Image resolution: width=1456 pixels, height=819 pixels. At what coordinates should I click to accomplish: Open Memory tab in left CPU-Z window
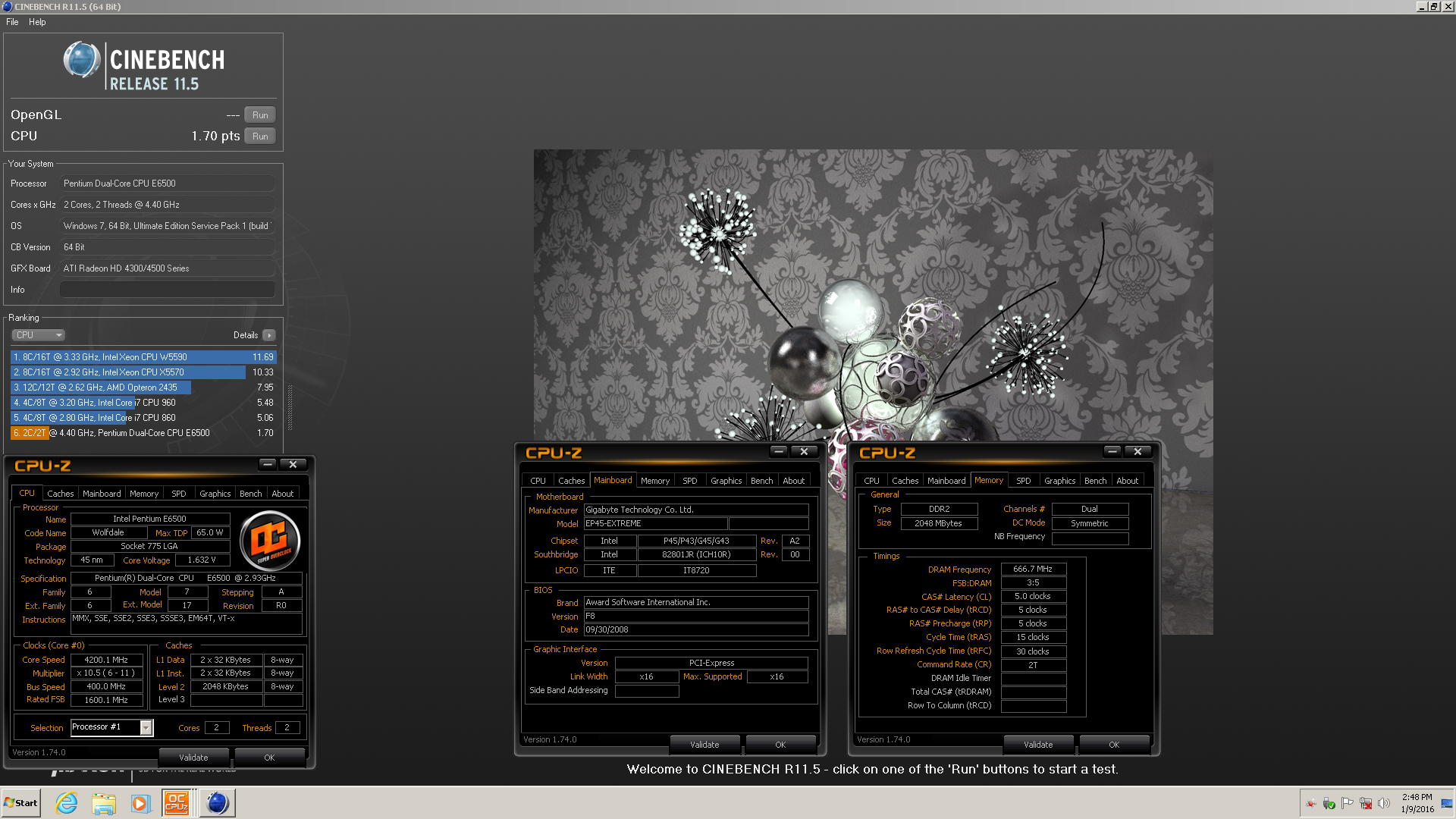[144, 494]
